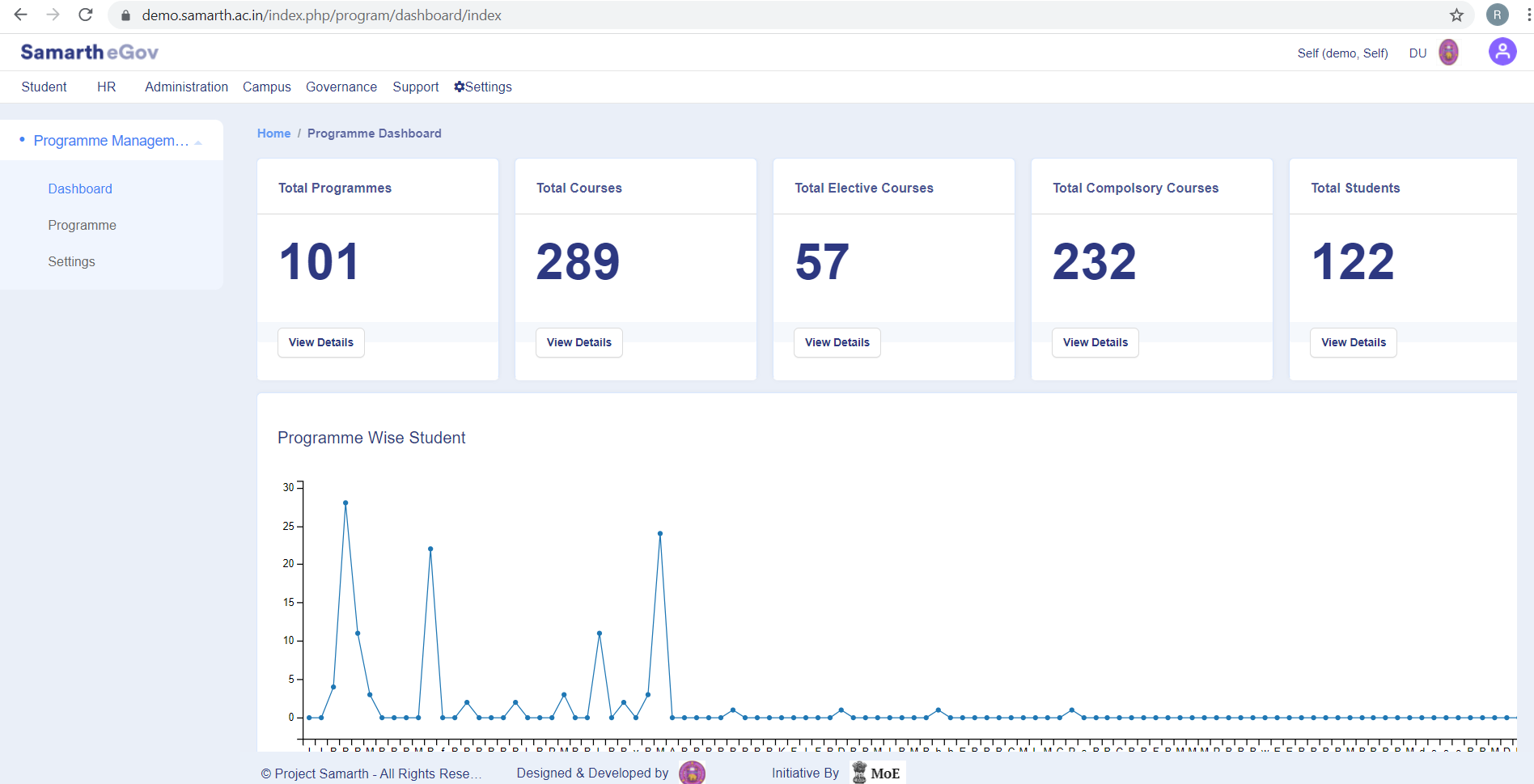The image size is (1534, 784).
Task: View Details for Total Programmes
Action: [x=321, y=342]
